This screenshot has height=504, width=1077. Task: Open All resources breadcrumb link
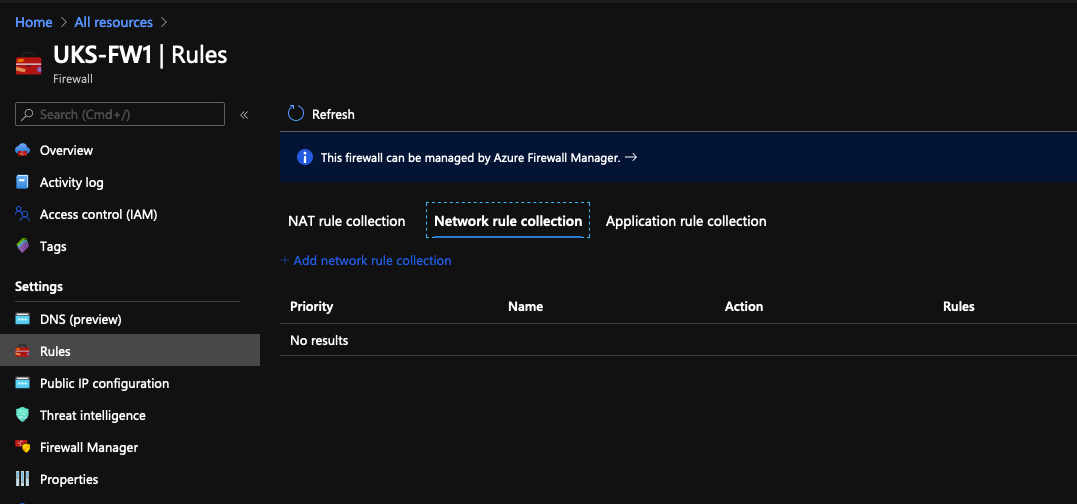[113, 22]
